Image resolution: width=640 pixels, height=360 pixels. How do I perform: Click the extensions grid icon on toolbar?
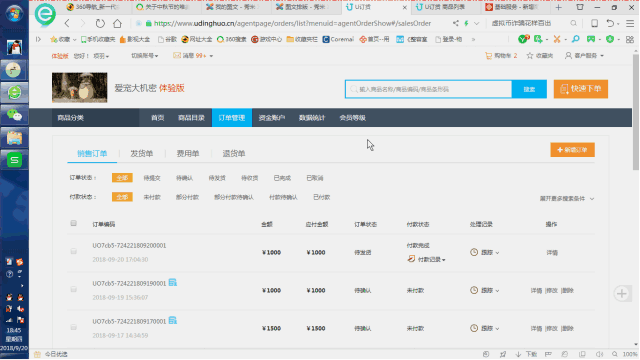[630, 39]
